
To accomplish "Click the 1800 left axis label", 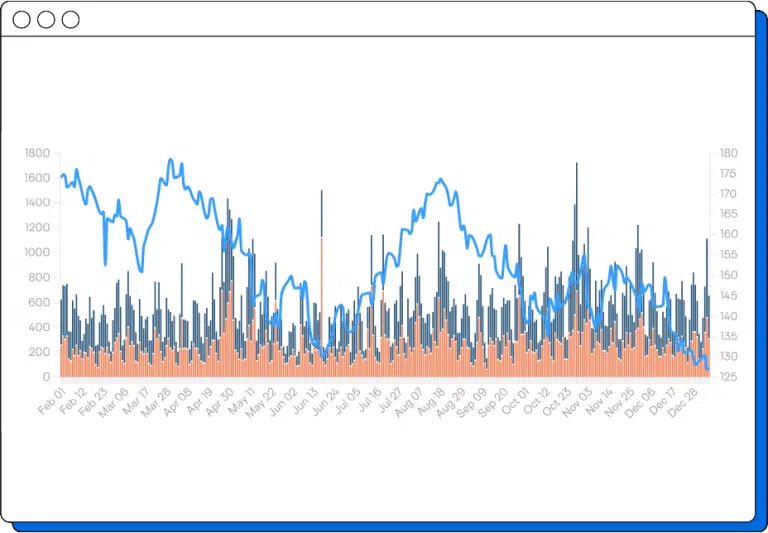I will pos(37,153).
